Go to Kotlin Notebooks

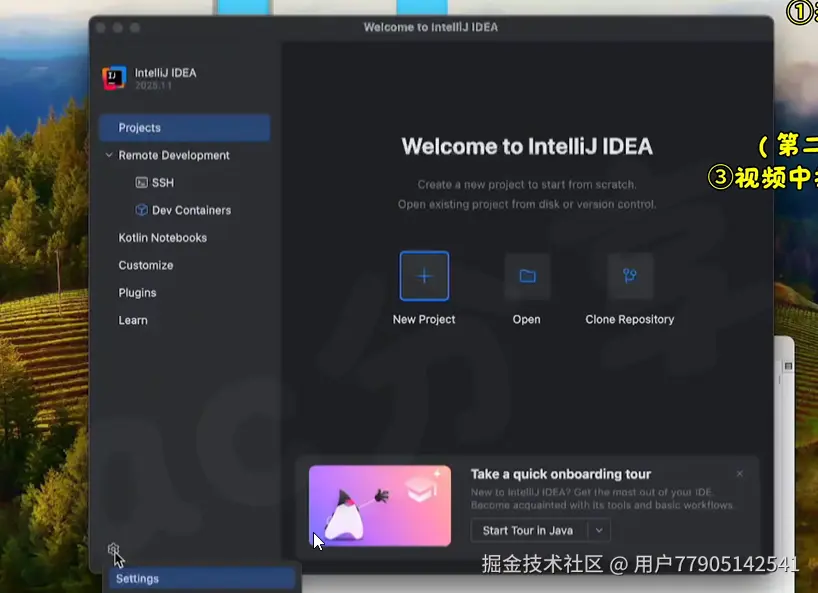click(x=162, y=238)
